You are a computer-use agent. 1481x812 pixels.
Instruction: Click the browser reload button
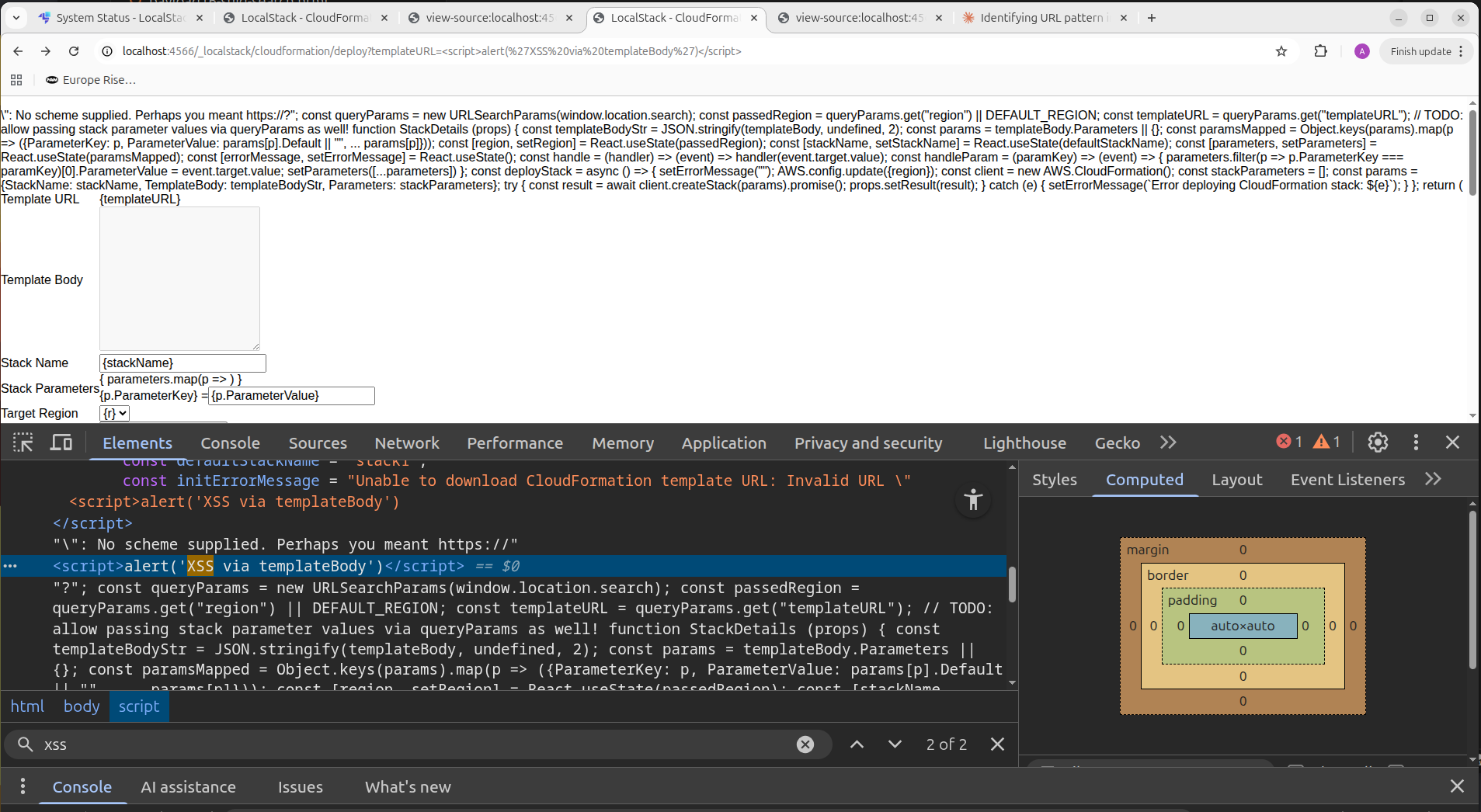74,51
